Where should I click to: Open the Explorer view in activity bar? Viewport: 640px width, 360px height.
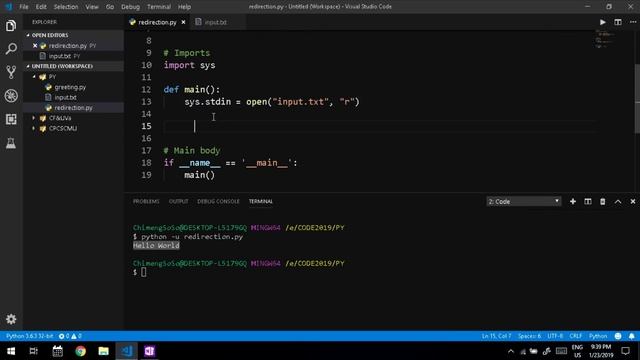(11, 26)
